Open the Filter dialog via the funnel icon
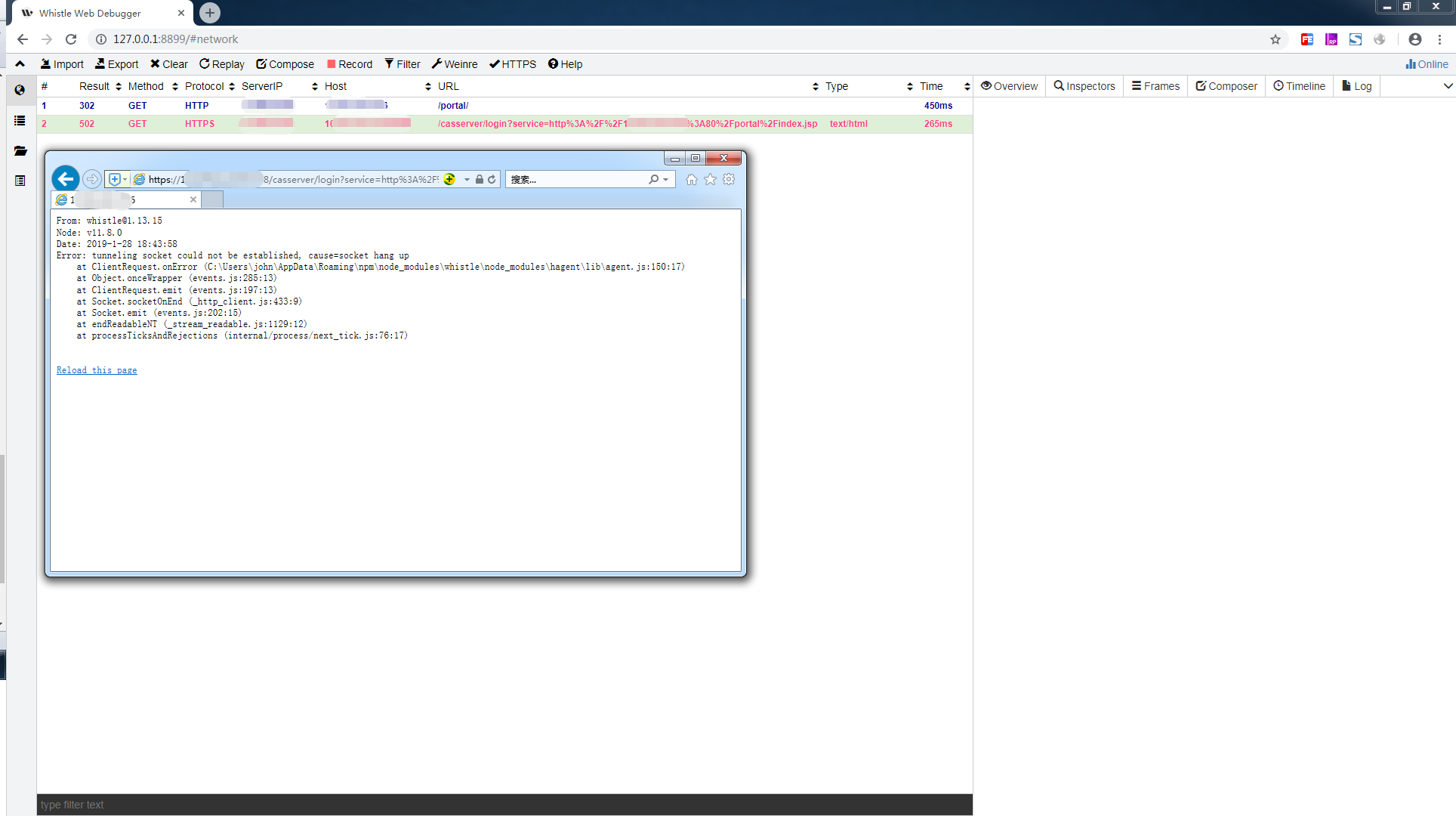Image resolution: width=1456 pixels, height=816 pixels. pos(402,64)
